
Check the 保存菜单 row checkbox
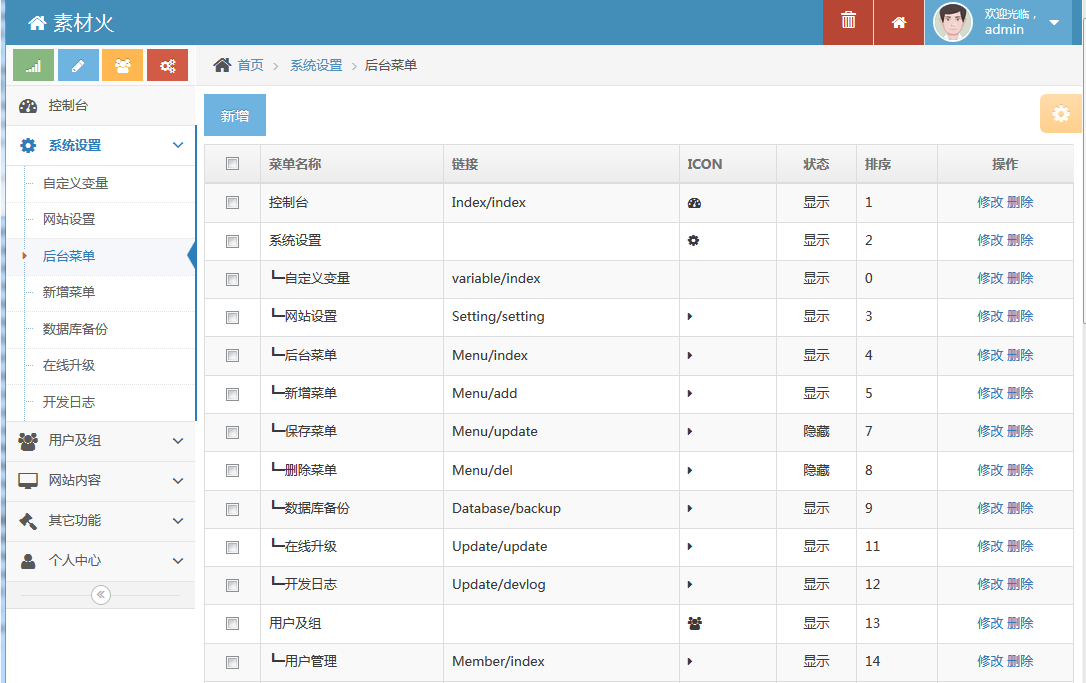coord(232,432)
